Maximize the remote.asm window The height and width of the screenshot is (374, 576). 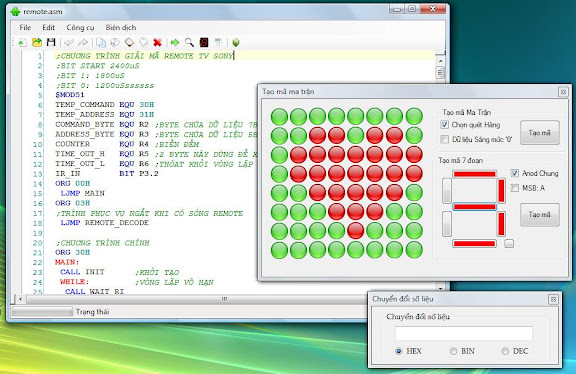[x=412, y=9]
